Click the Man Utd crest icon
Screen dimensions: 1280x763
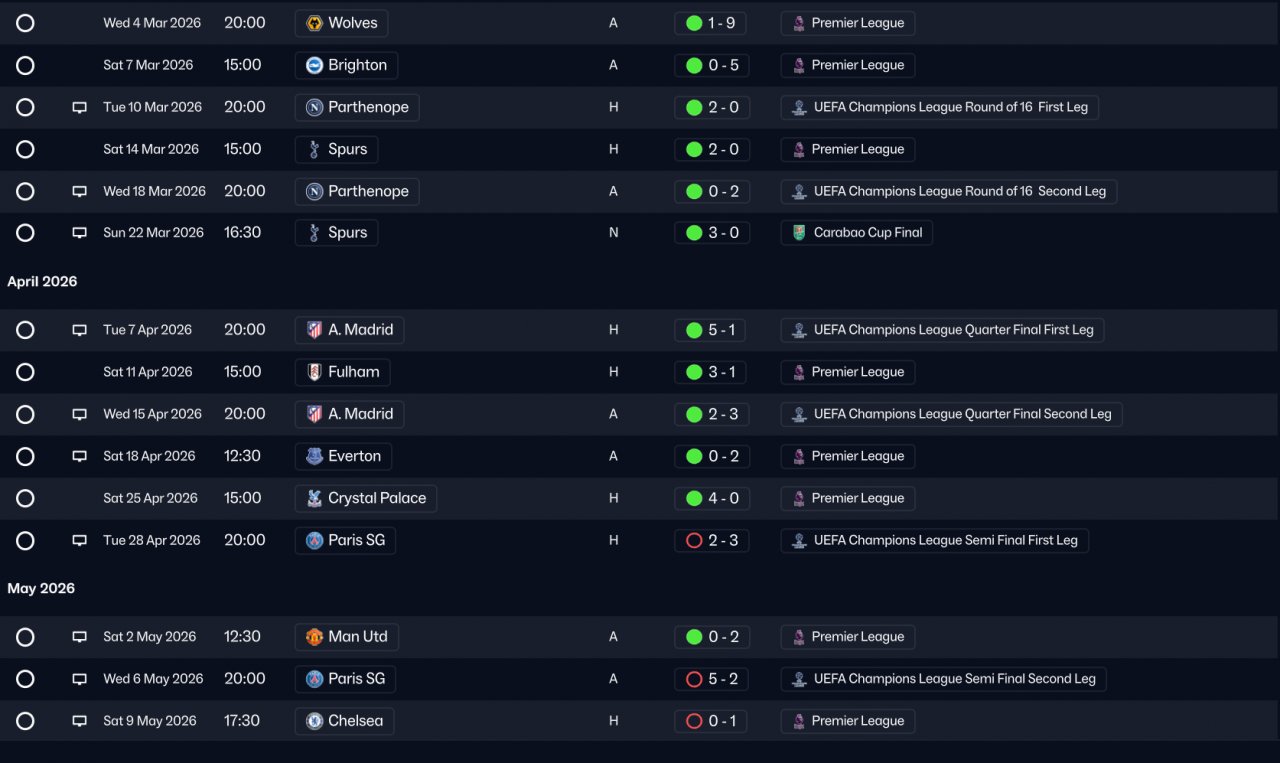(x=314, y=637)
